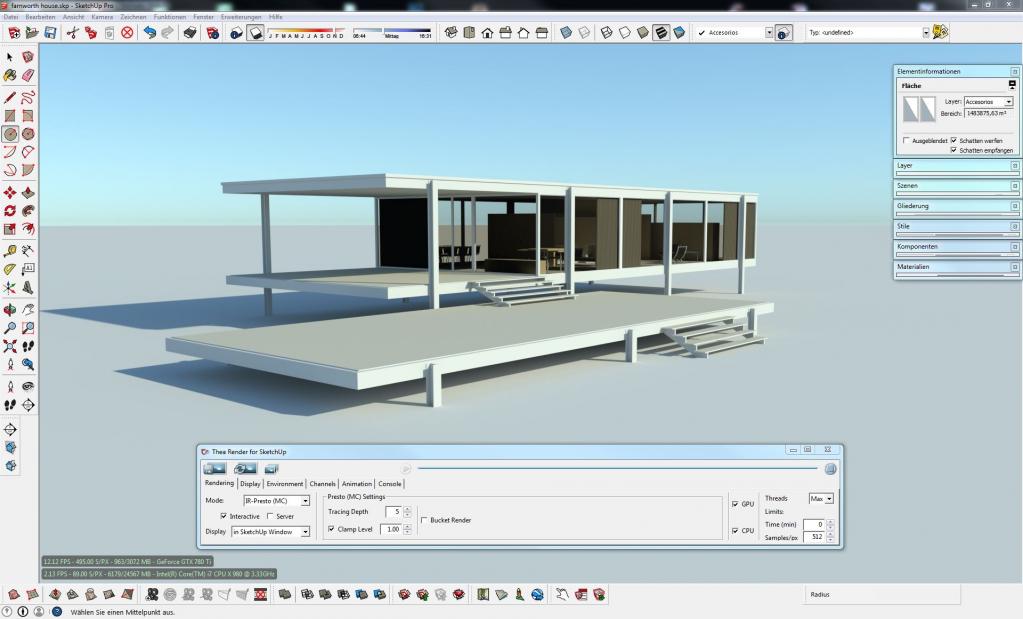Choose the Move tool
1023x619 pixels.
(x=10, y=193)
